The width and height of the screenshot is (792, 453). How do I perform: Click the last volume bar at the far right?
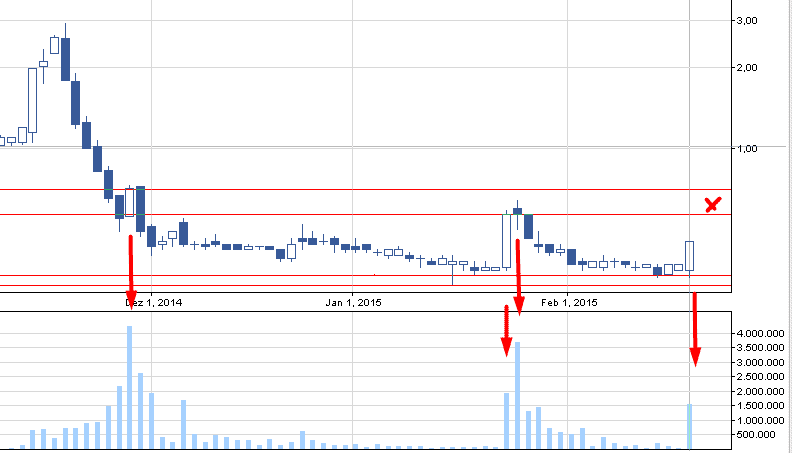click(690, 425)
